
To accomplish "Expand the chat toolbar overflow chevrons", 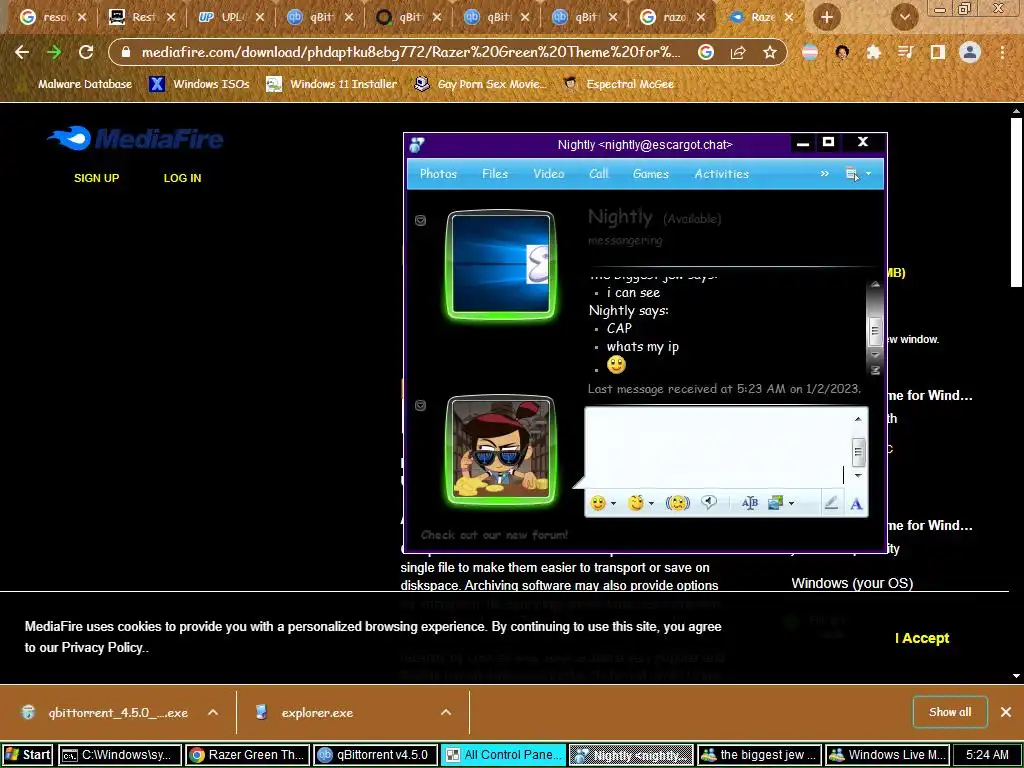I will [x=824, y=174].
